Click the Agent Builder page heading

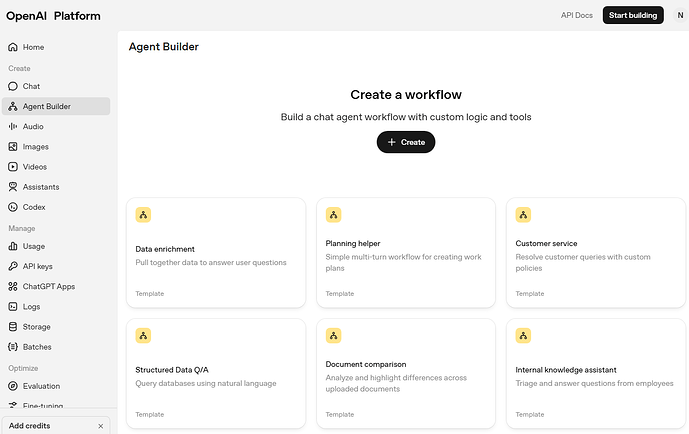[x=163, y=47]
